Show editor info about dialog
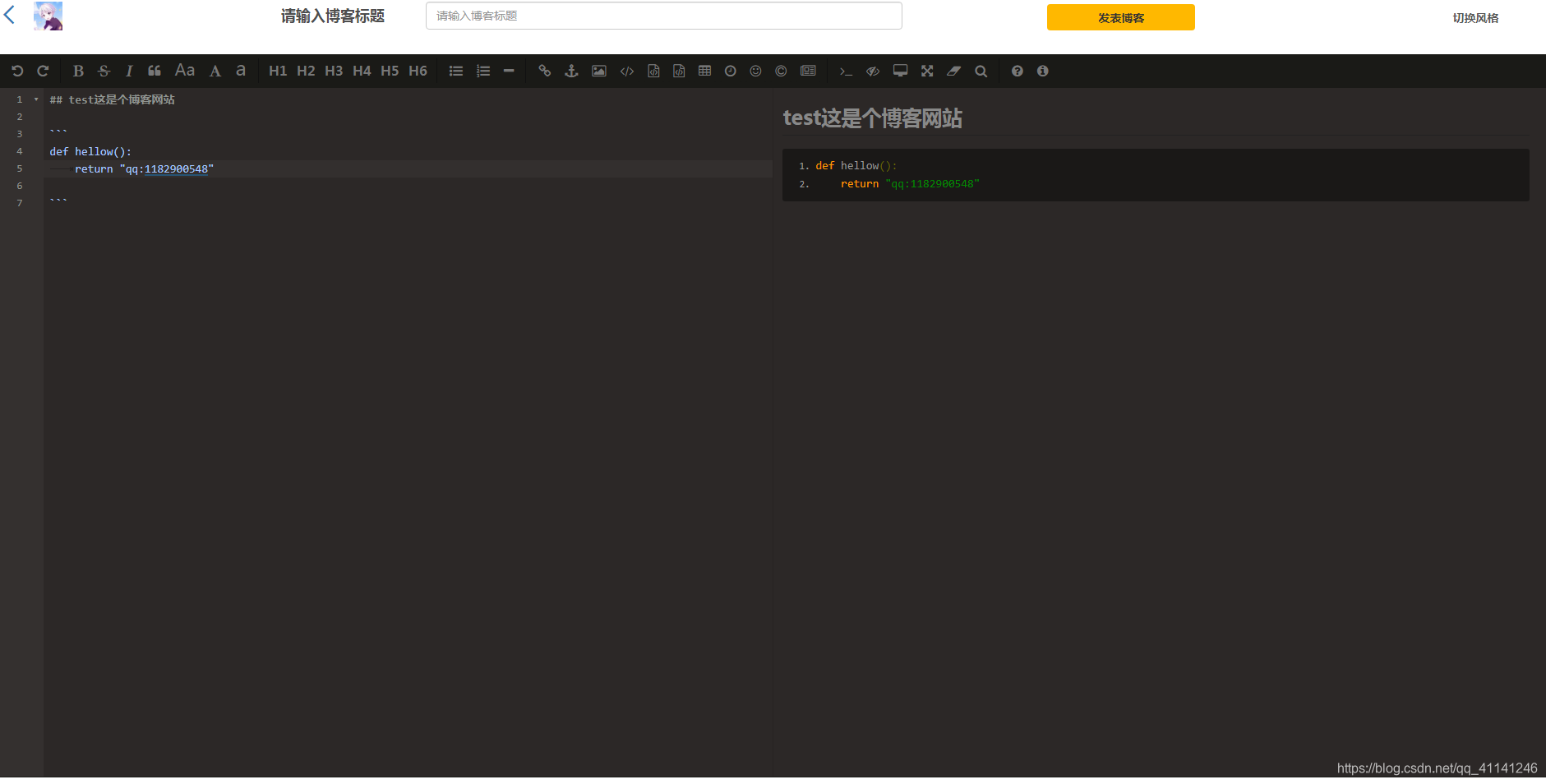Screen dimensions: 1546x784 pyautogui.click(x=1043, y=71)
